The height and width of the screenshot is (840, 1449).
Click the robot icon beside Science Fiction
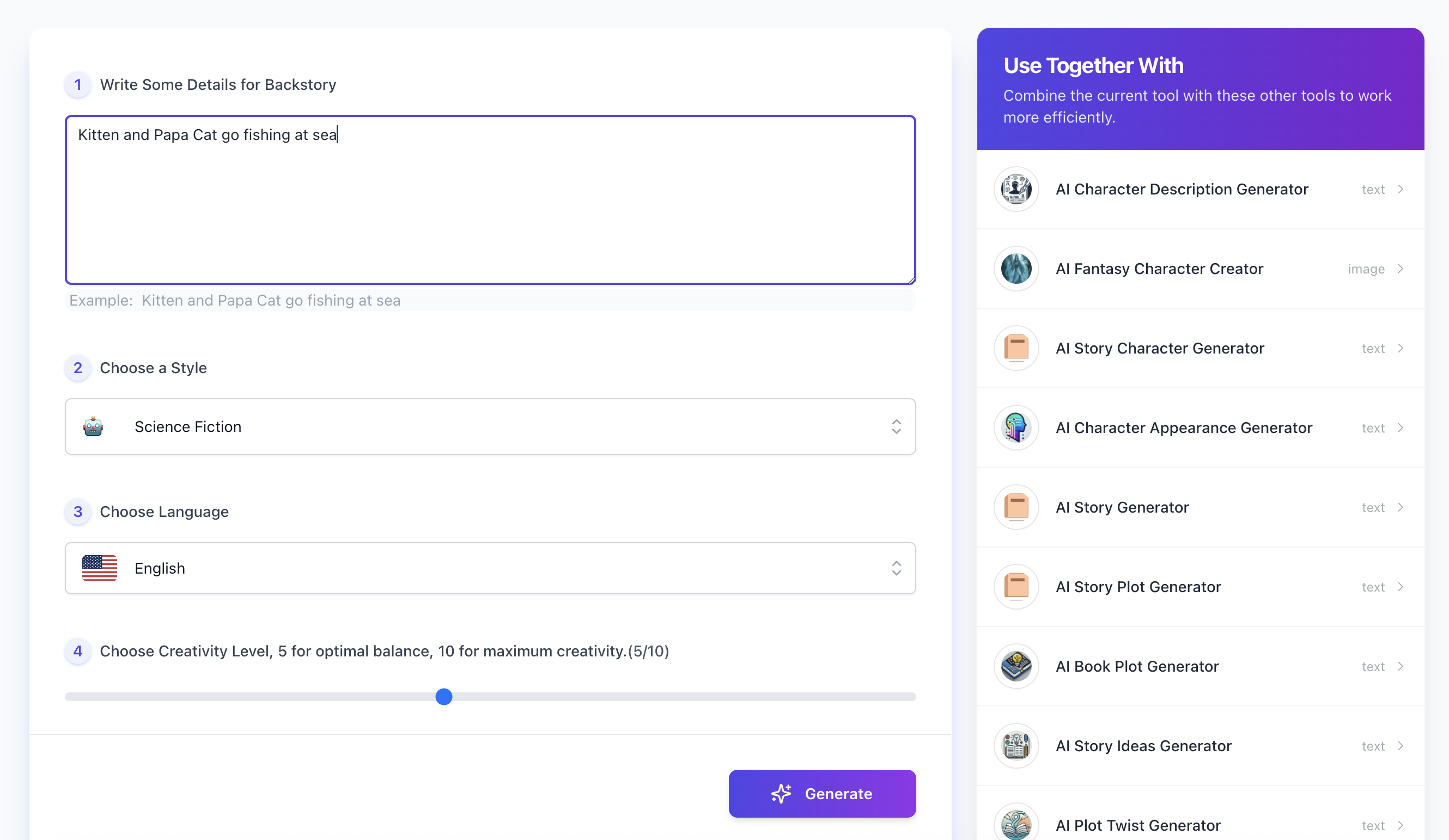tap(93, 427)
